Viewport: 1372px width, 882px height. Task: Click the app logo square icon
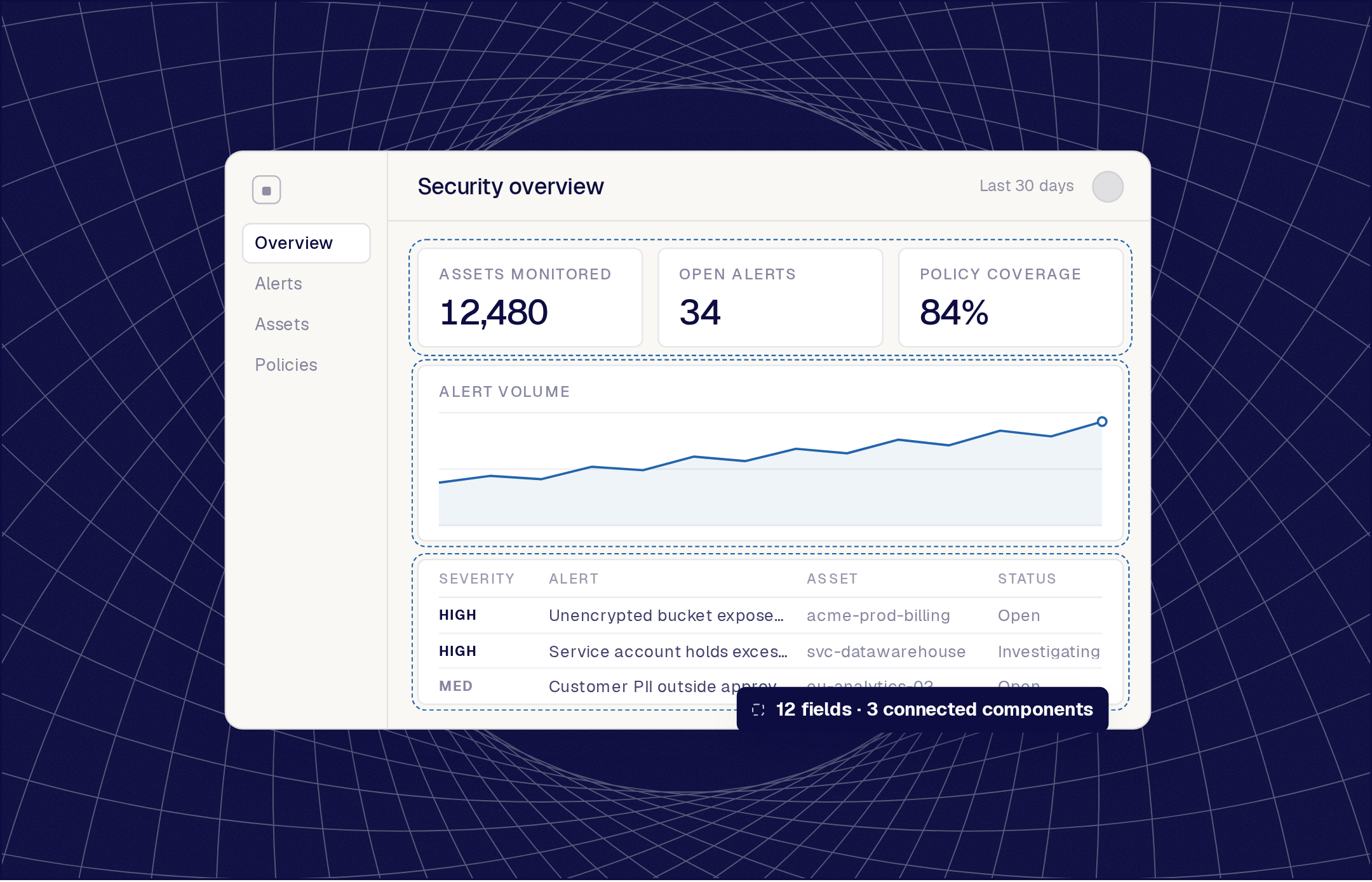coord(266,190)
